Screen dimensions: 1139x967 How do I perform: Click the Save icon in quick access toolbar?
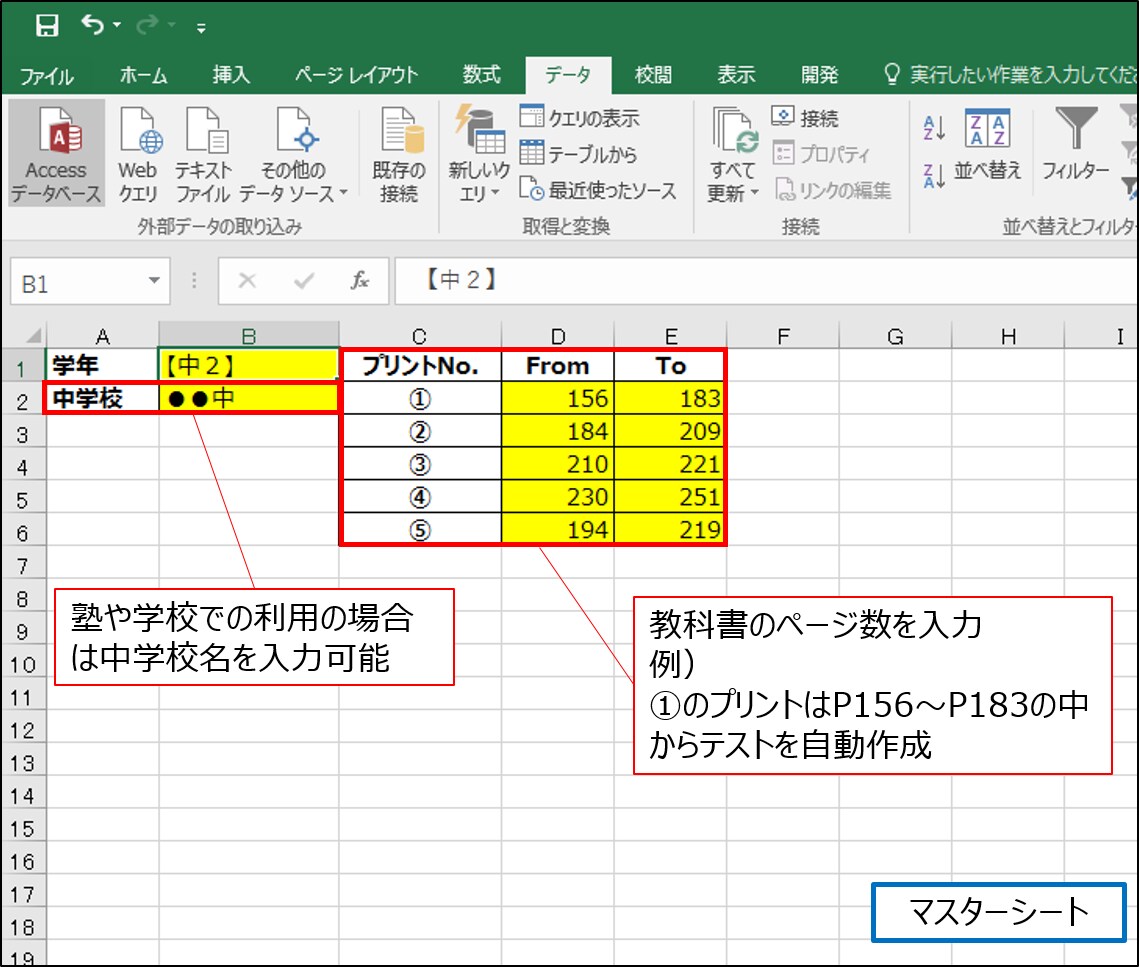click(47, 26)
